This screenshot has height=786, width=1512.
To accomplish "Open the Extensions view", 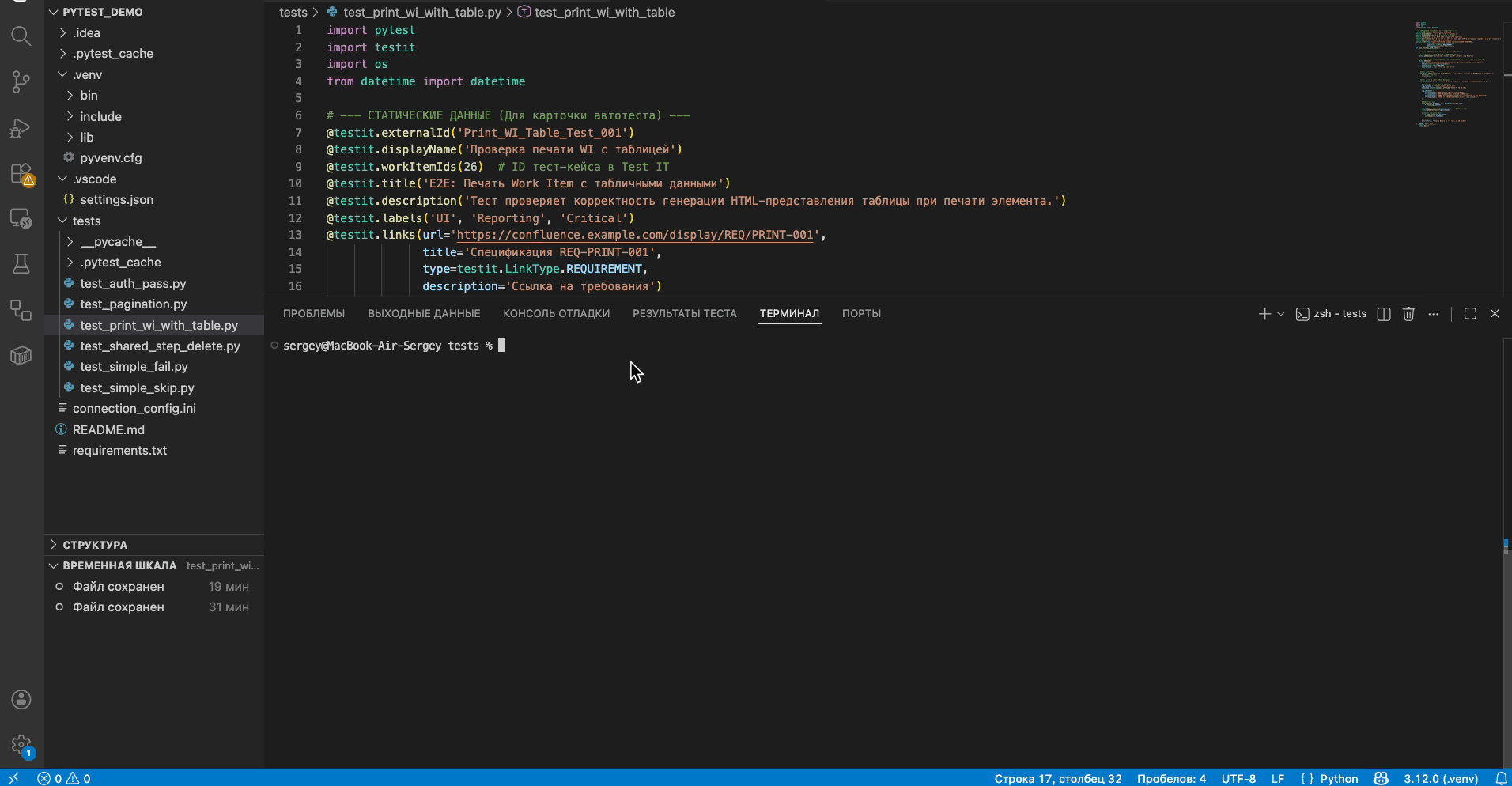I will pyautogui.click(x=21, y=174).
